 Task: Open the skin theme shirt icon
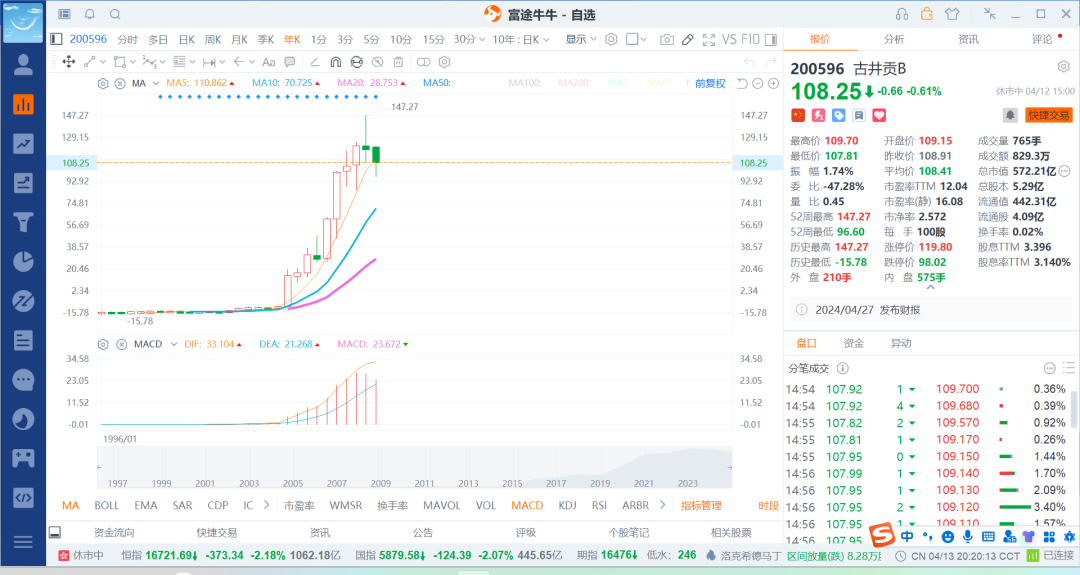click(952, 14)
